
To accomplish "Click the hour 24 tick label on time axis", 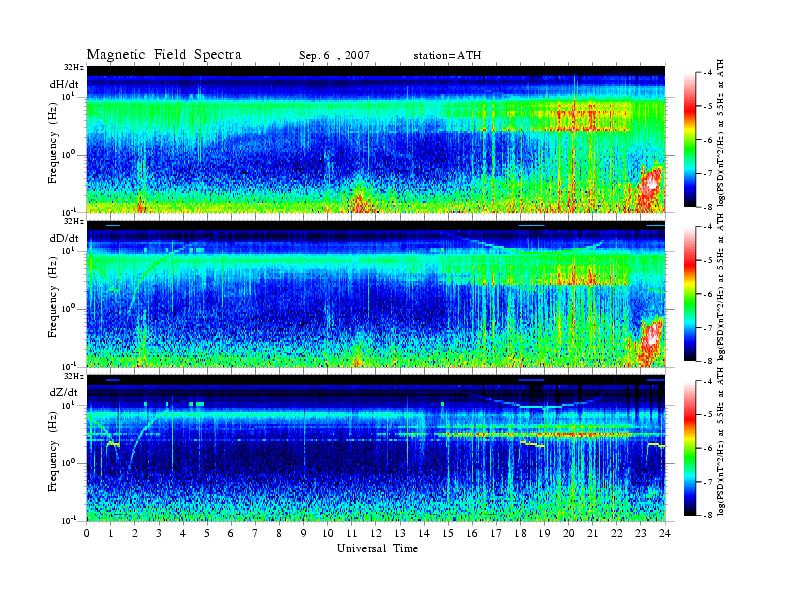I will tap(665, 534).
